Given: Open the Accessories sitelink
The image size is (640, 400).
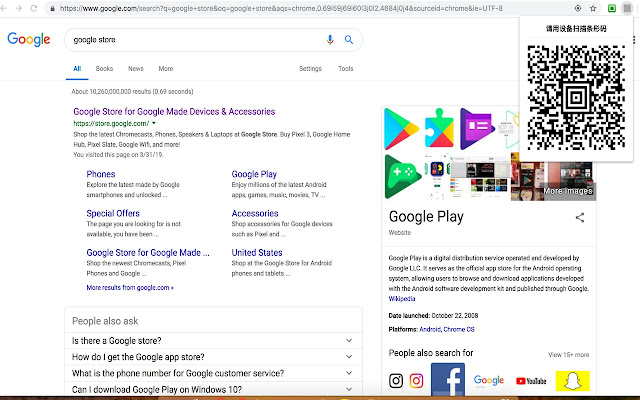Looking at the screenshot, I should tap(255, 213).
